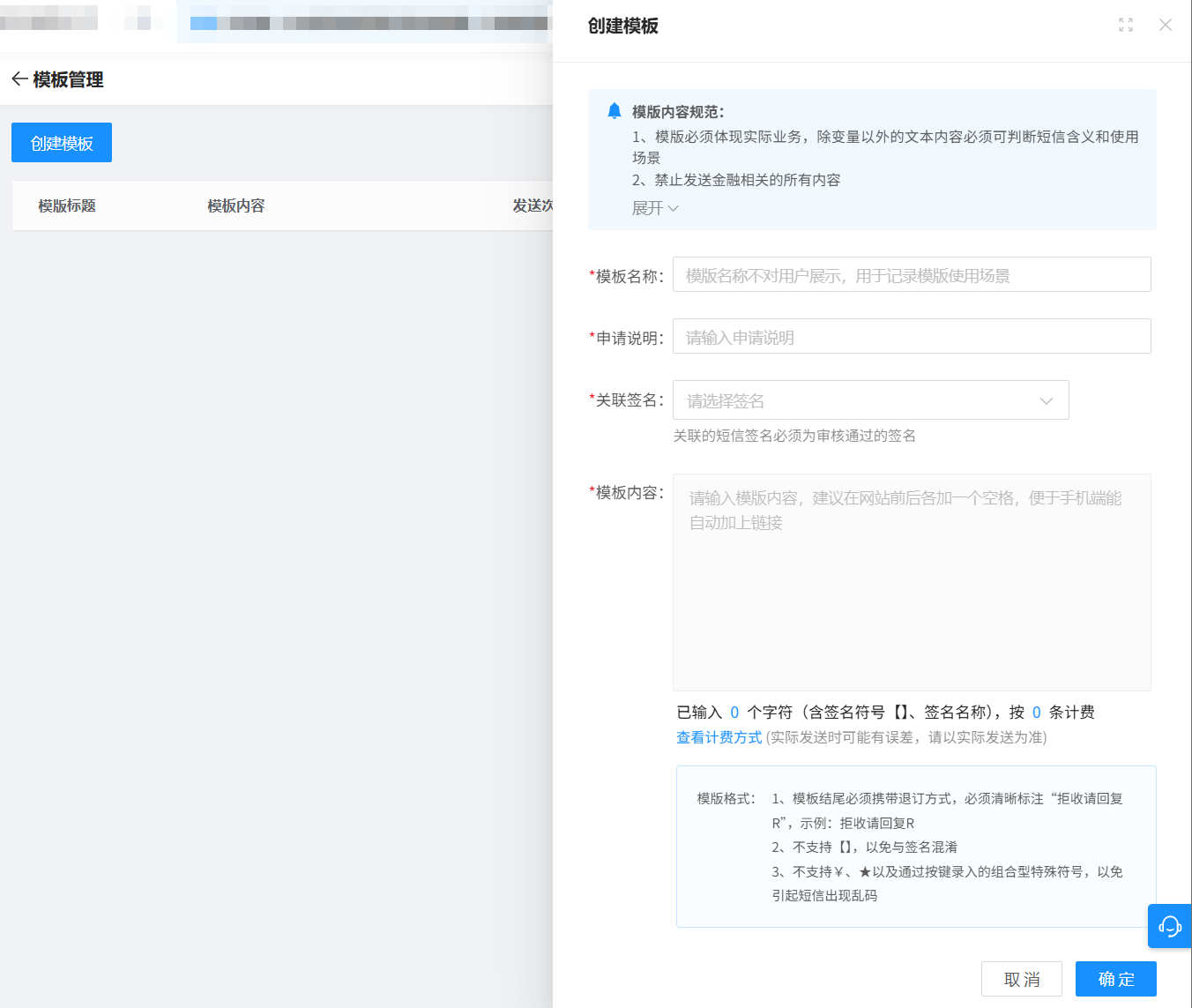
Task: Focus the 模板名称 input field
Action: click(x=911, y=275)
